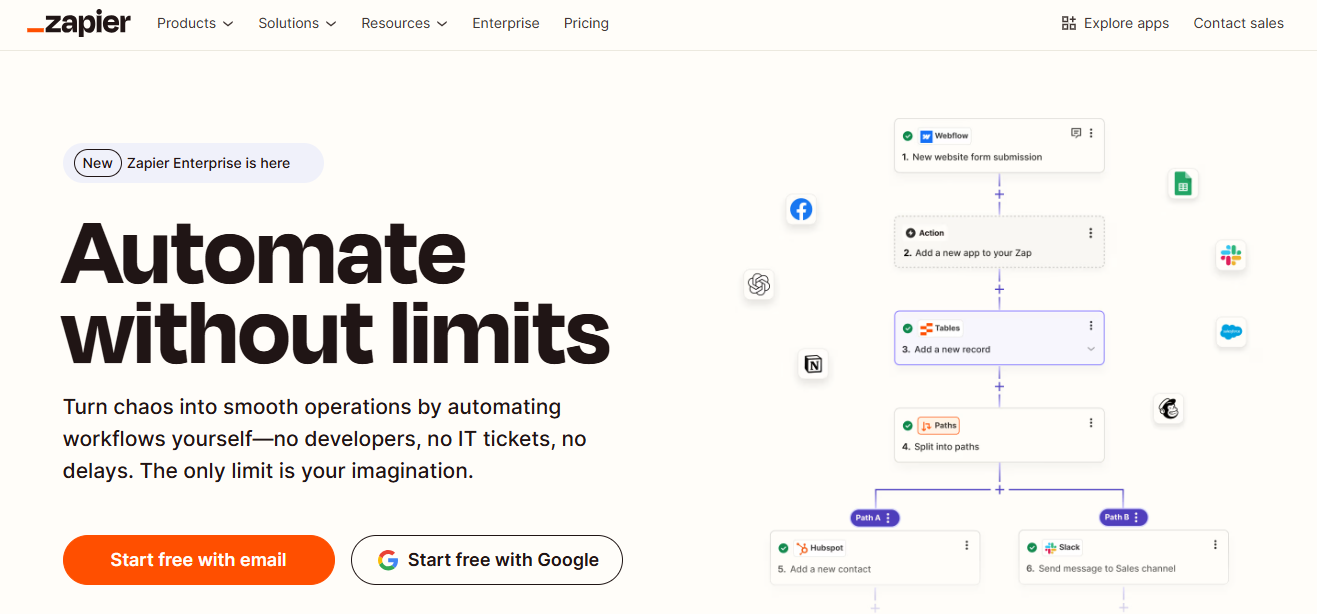Click the Salesforce cloud icon
This screenshot has height=614, width=1317.
point(1231,332)
